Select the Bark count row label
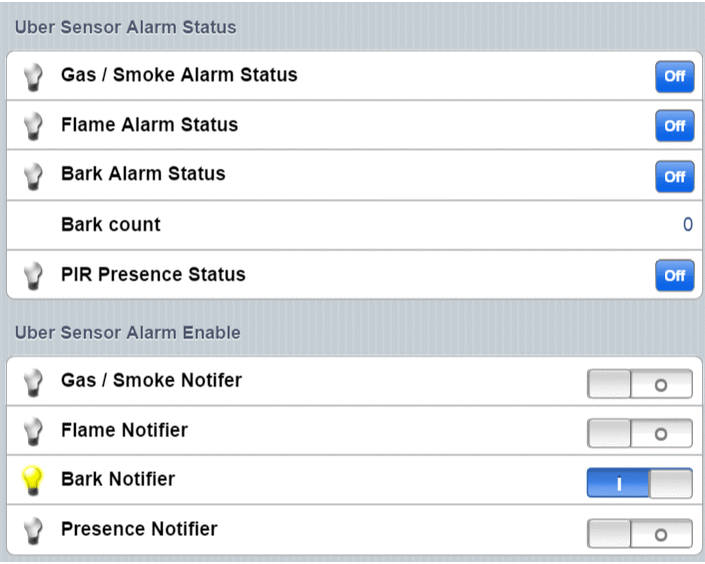 point(111,225)
